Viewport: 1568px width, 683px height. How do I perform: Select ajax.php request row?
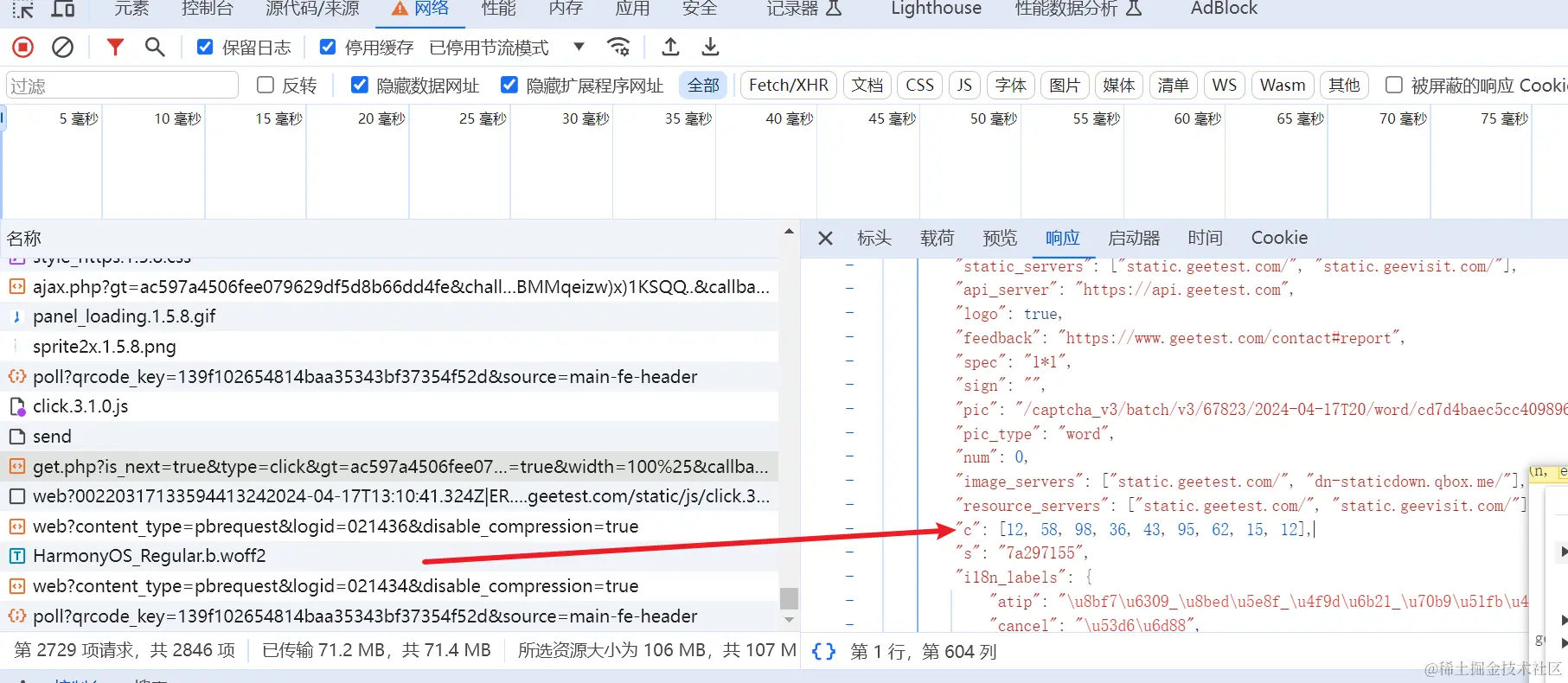click(389, 287)
